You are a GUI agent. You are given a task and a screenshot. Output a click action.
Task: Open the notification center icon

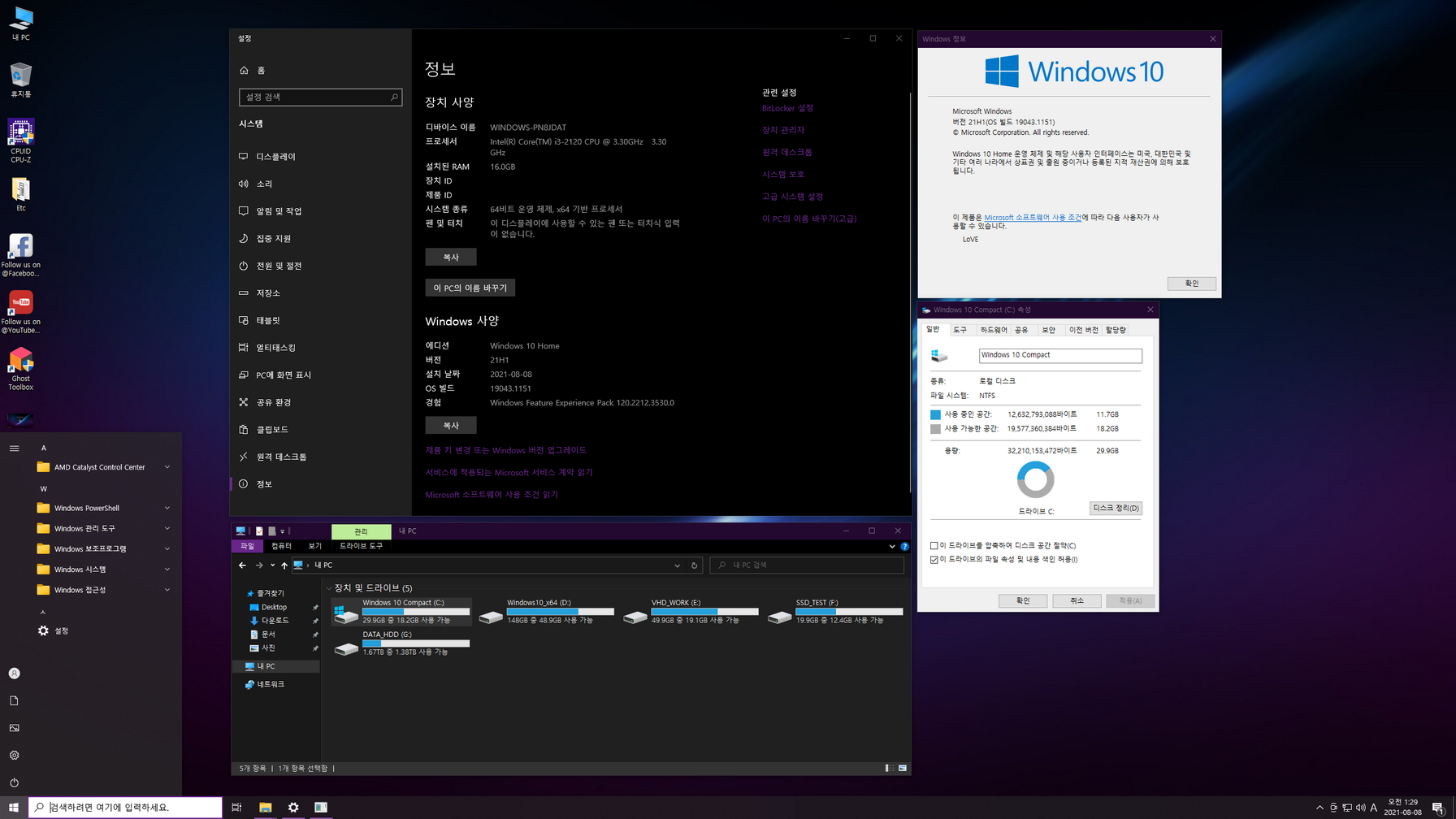[1437, 807]
